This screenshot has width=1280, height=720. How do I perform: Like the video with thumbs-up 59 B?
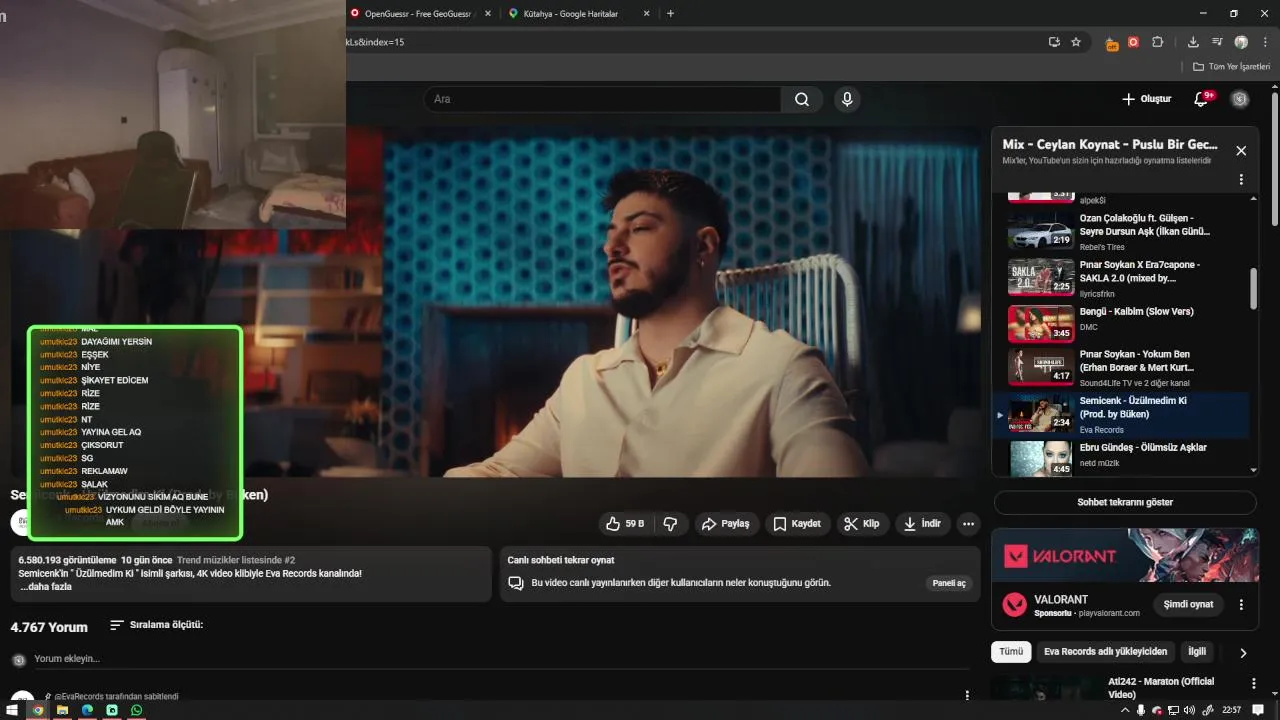(x=626, y=523)
